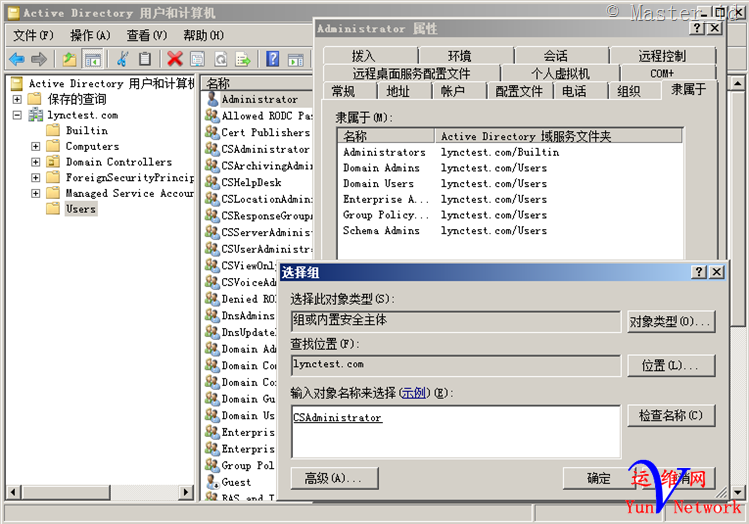749x524 pixels.
Task: Expand the 保存的查询 tree node
Action: [17, 99]
